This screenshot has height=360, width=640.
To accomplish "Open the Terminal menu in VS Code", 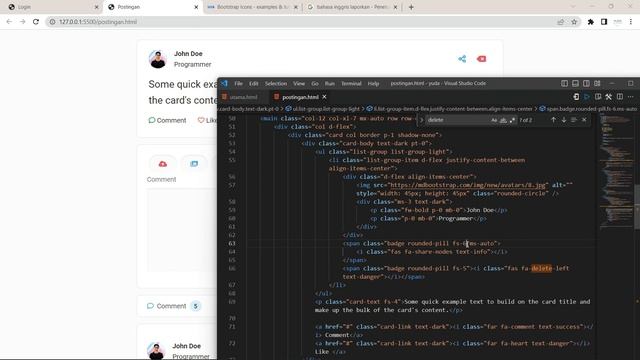I will 351,83.
